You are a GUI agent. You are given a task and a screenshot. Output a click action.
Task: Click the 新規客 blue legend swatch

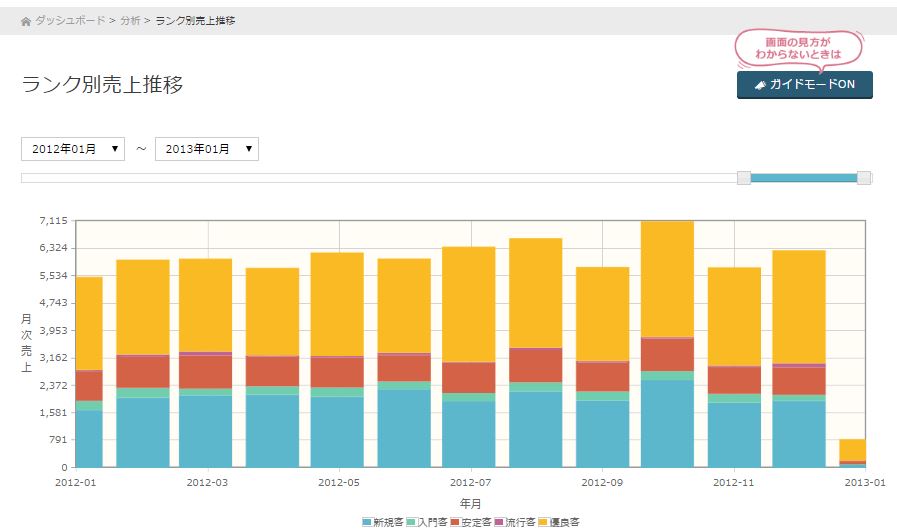coord(367,522)
